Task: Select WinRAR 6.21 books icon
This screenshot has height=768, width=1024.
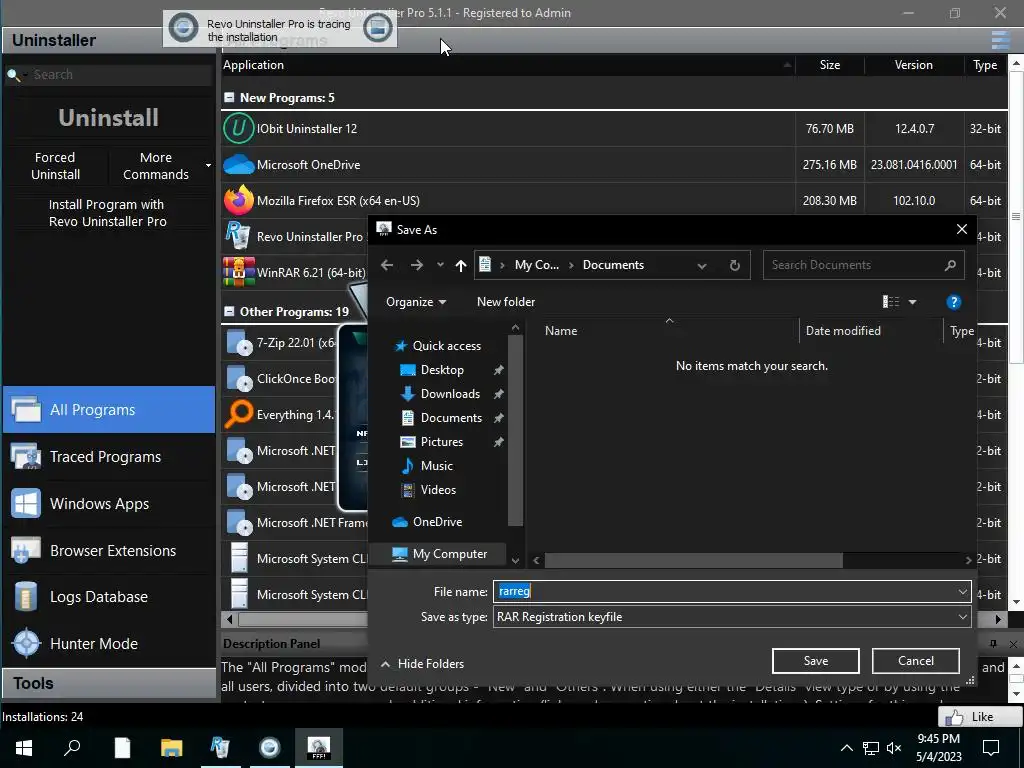Action: pos(238,272)
